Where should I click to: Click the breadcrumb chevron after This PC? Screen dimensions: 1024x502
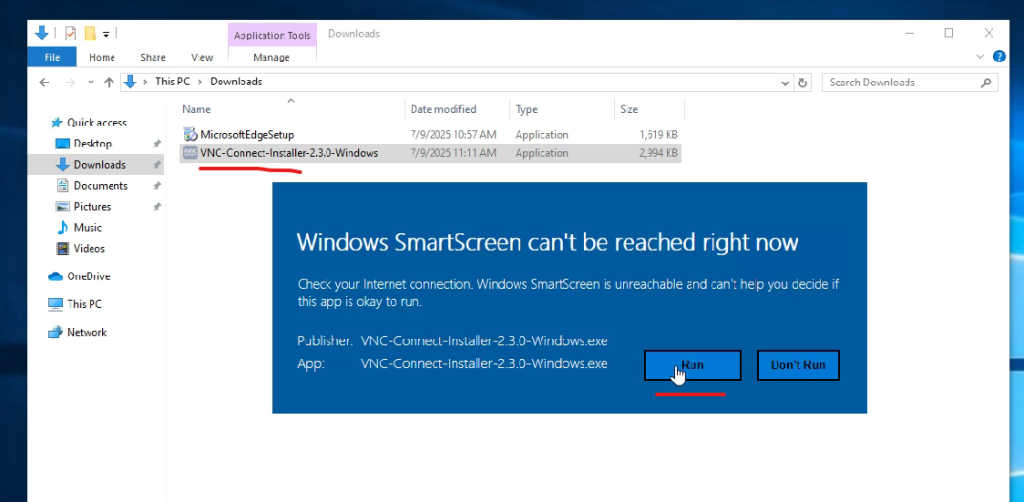point(200,82)
